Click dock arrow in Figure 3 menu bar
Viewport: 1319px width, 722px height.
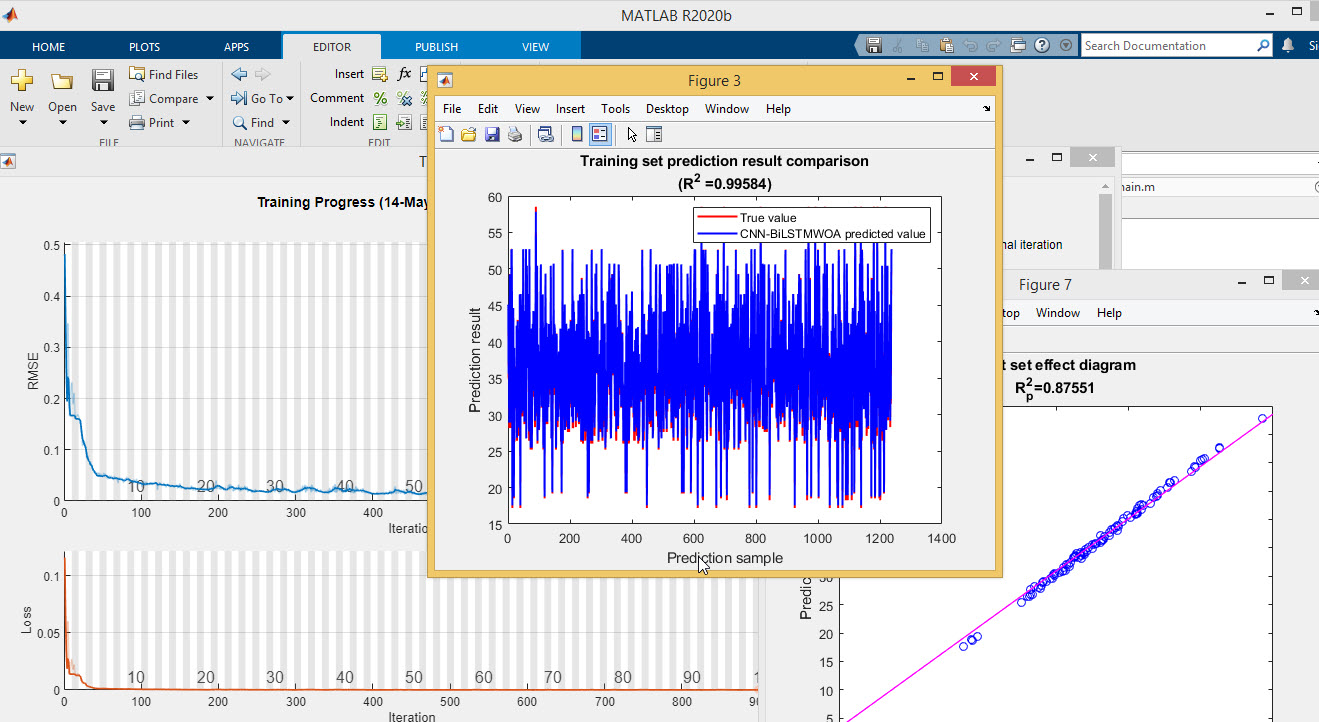[987, 108]
